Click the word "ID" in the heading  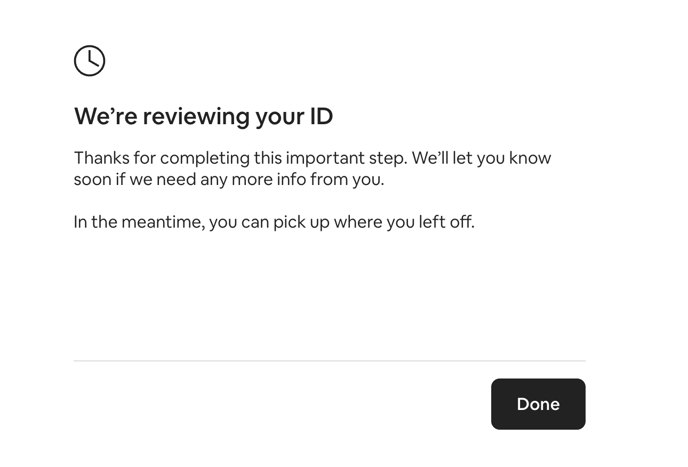click(322, 116)
